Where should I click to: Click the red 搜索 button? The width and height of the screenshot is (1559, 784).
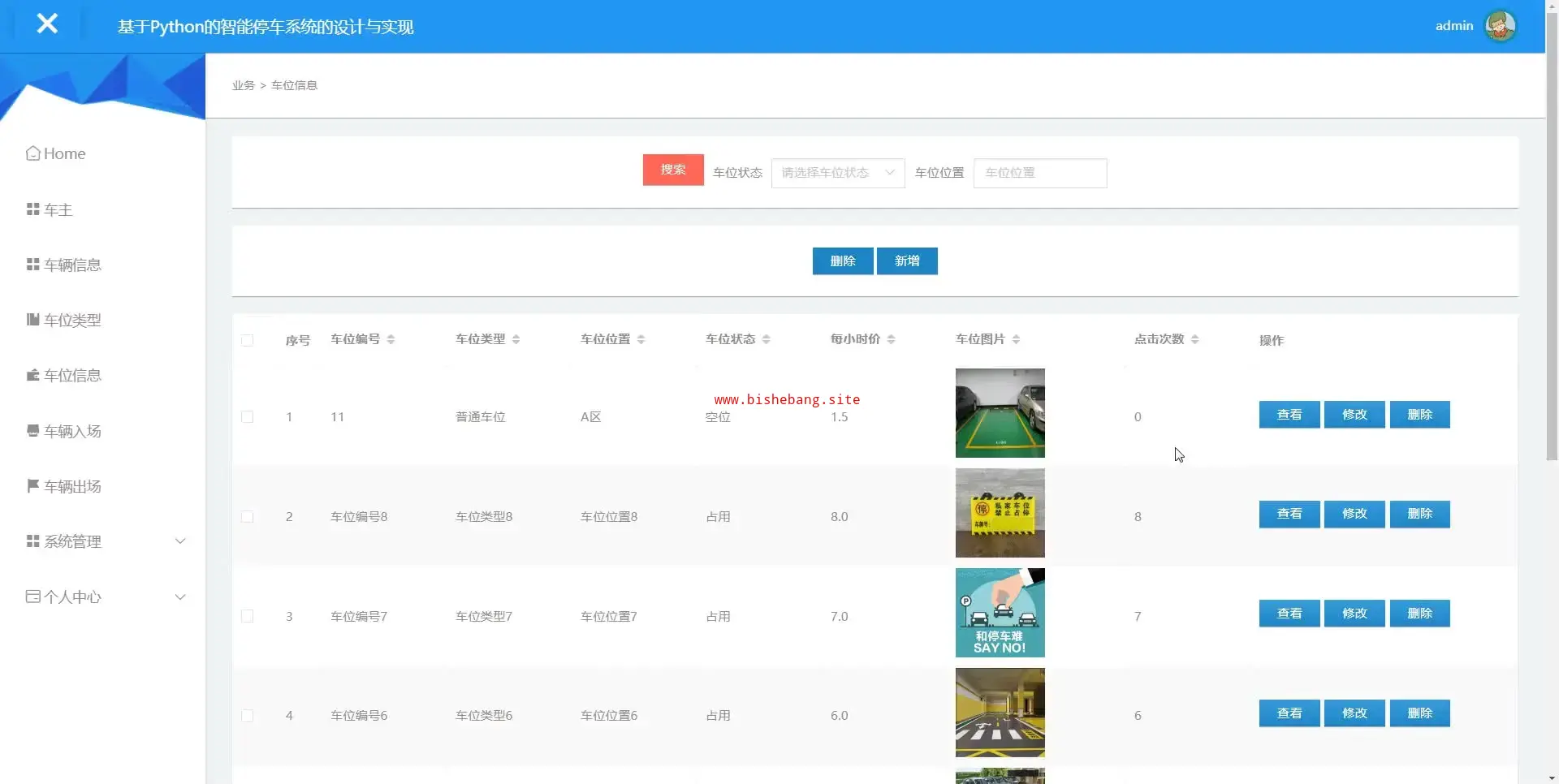tap(672, 170)
